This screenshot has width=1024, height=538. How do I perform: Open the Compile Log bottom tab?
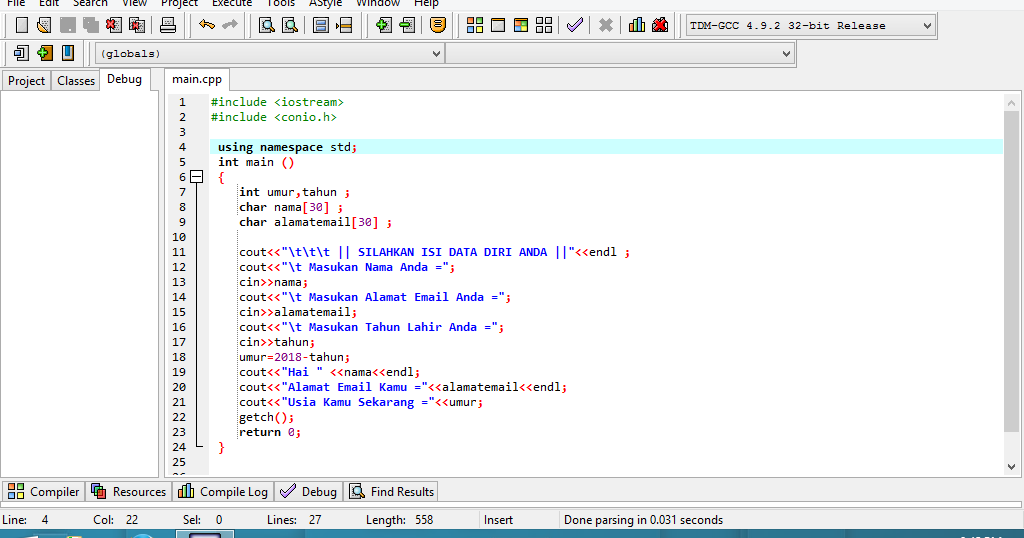223,492
